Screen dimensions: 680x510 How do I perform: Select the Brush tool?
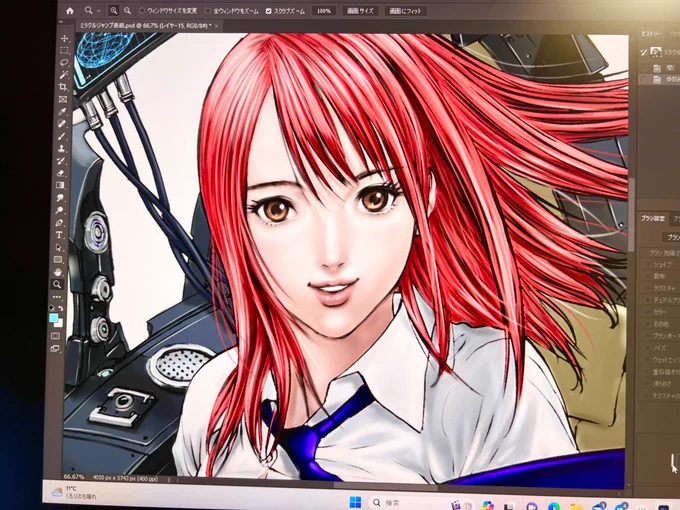click(62, 136)
